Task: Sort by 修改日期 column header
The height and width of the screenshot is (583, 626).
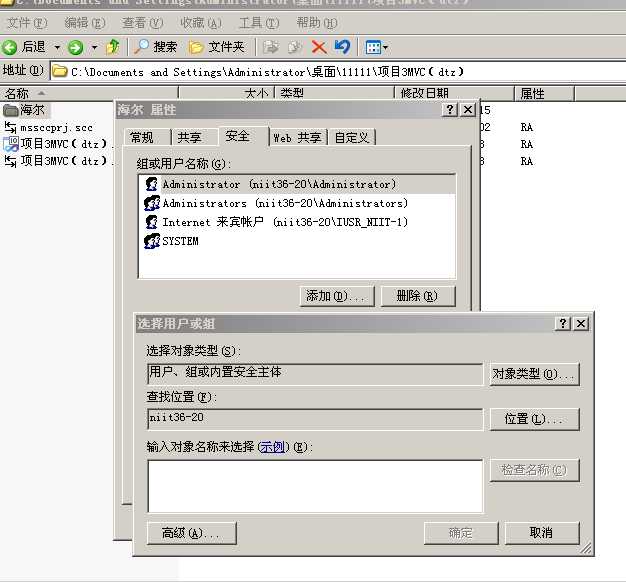Action: tap(454, 93)
